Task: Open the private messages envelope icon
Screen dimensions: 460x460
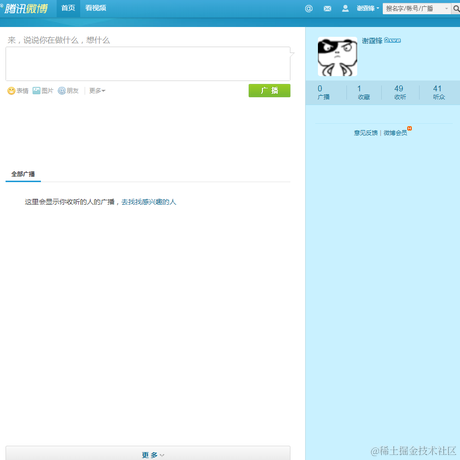Action: (327, 9)
